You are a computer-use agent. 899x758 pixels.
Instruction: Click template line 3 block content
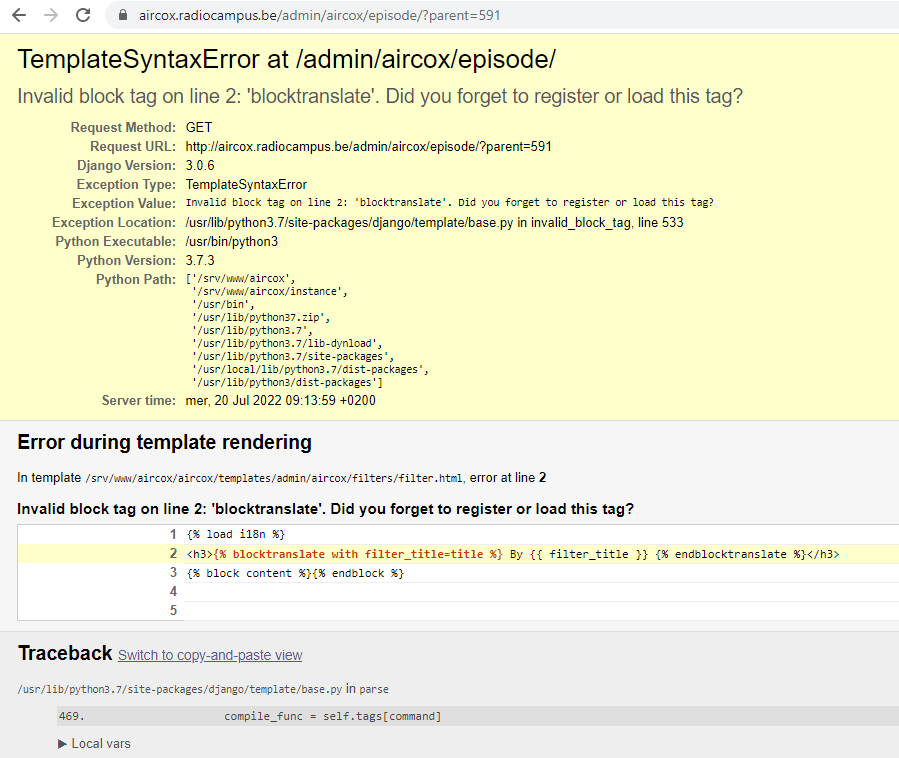point(295,573)
